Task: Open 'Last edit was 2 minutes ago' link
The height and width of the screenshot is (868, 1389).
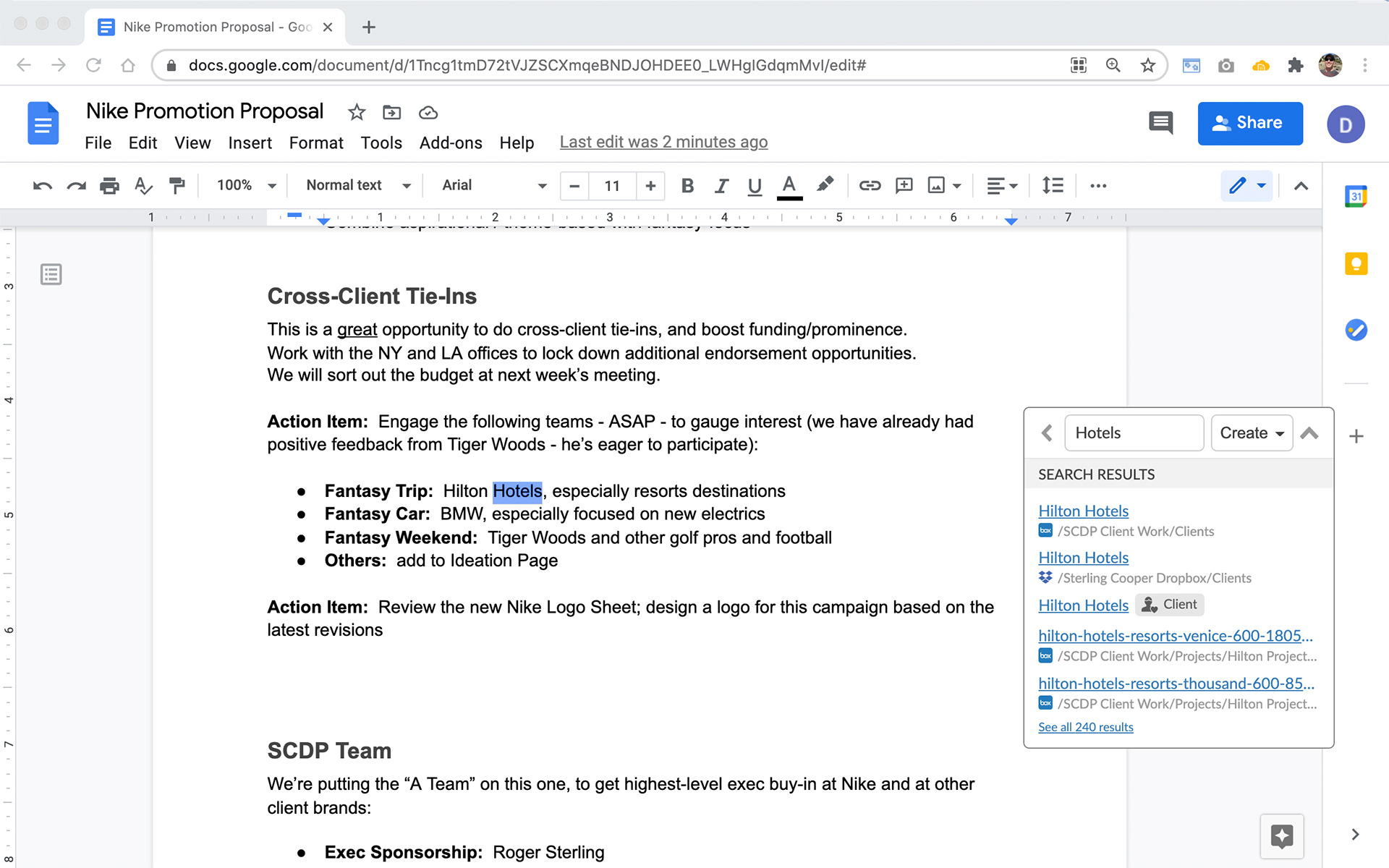Action: 663,142
